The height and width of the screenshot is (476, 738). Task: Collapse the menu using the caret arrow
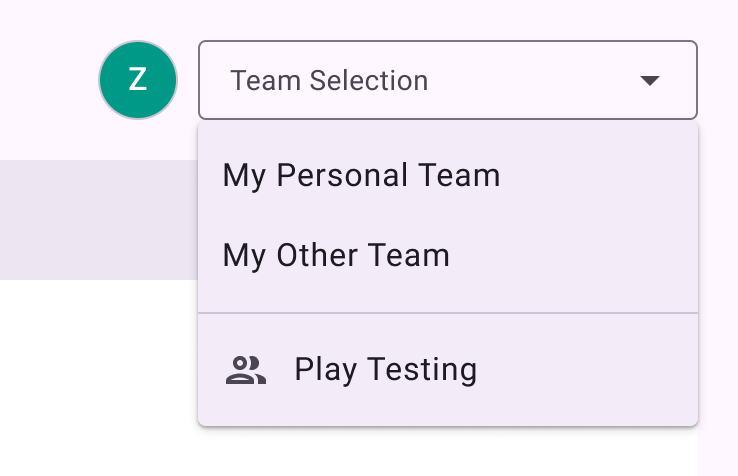point(650,81)
